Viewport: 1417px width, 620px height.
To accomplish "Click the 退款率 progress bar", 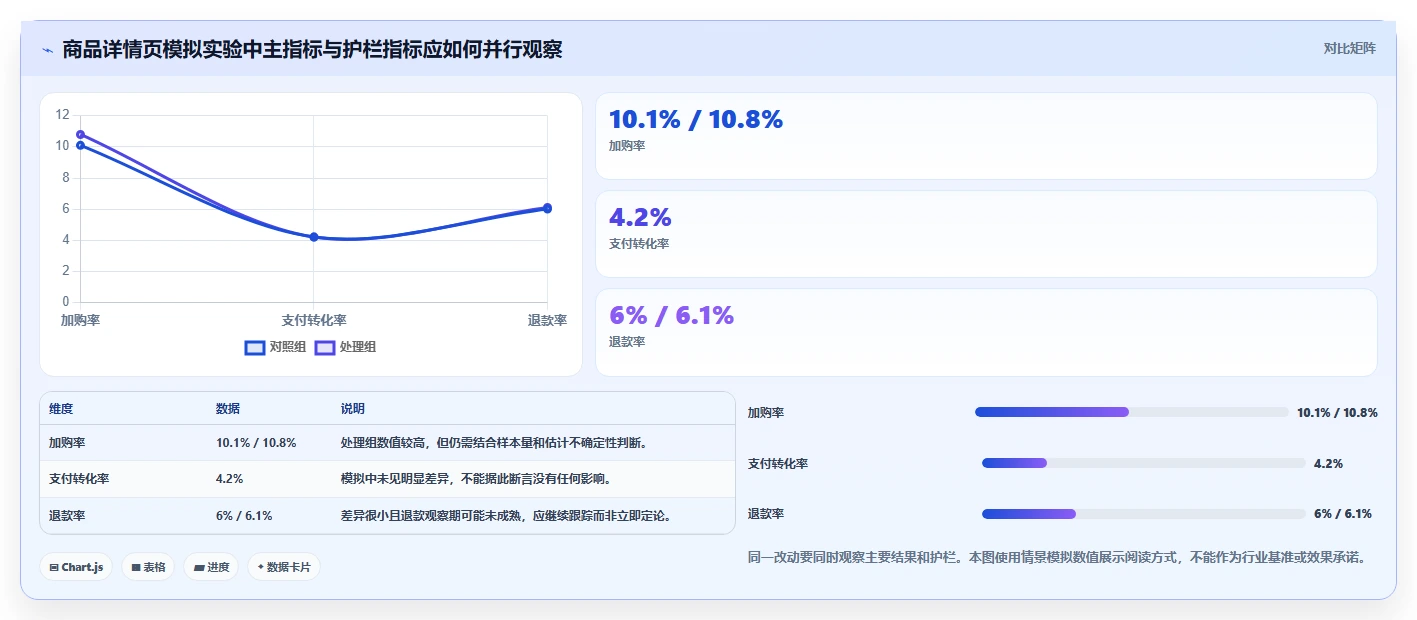I will 1144,514.
